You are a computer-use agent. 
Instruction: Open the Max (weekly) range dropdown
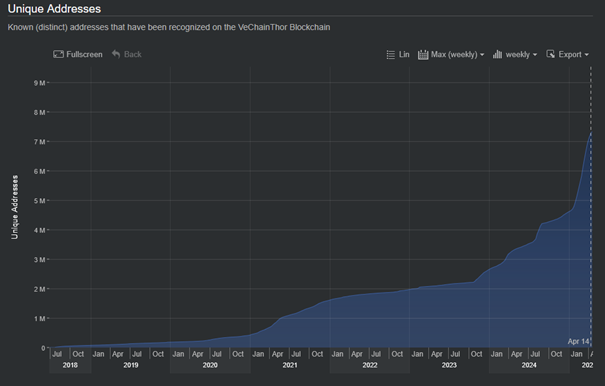pos(451,54)
